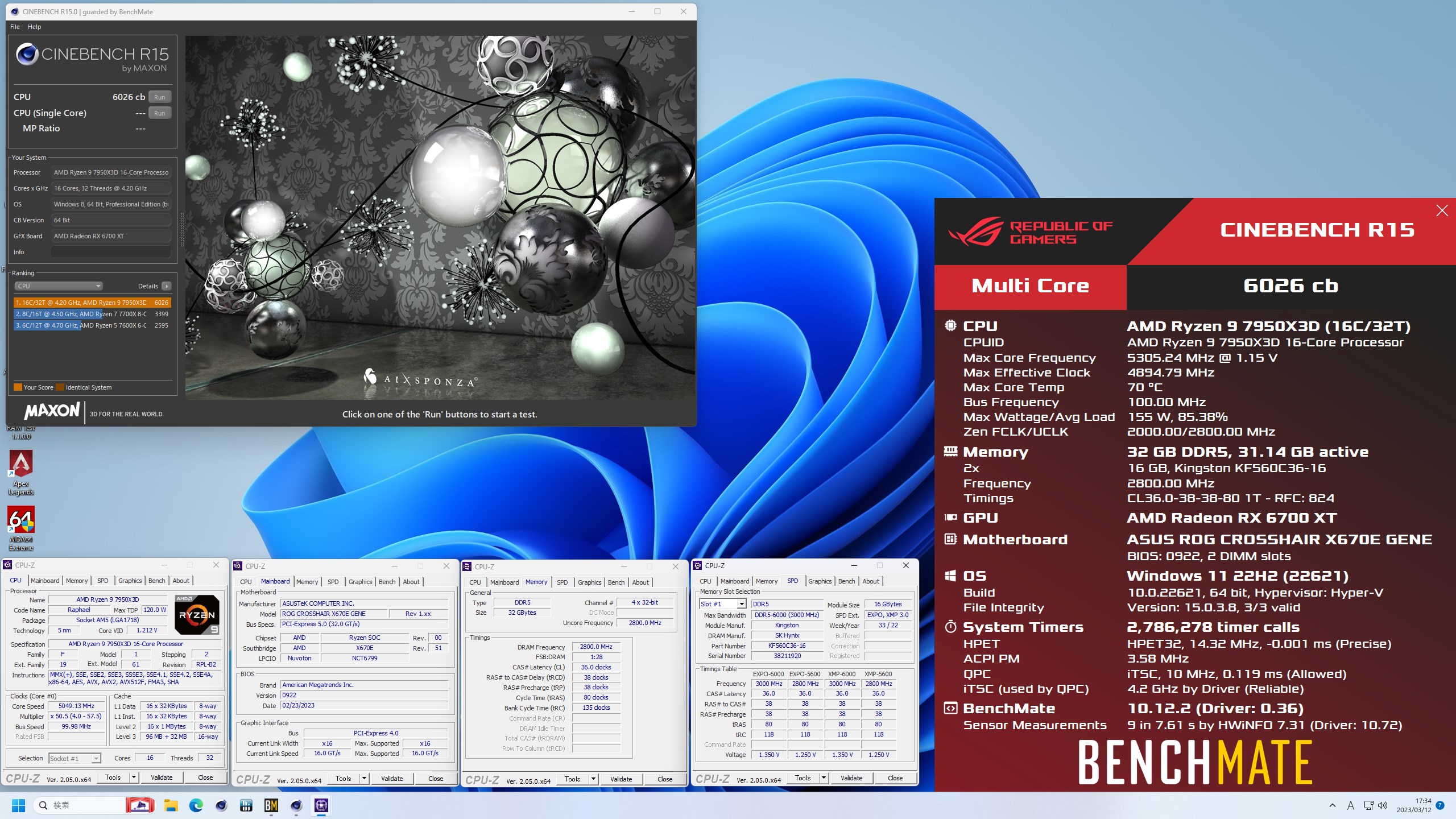The height and width of the screenshot is (819, 1456).
Task: Expand Tools arrow in the CPU-Z SPD window
Action: 823,778
